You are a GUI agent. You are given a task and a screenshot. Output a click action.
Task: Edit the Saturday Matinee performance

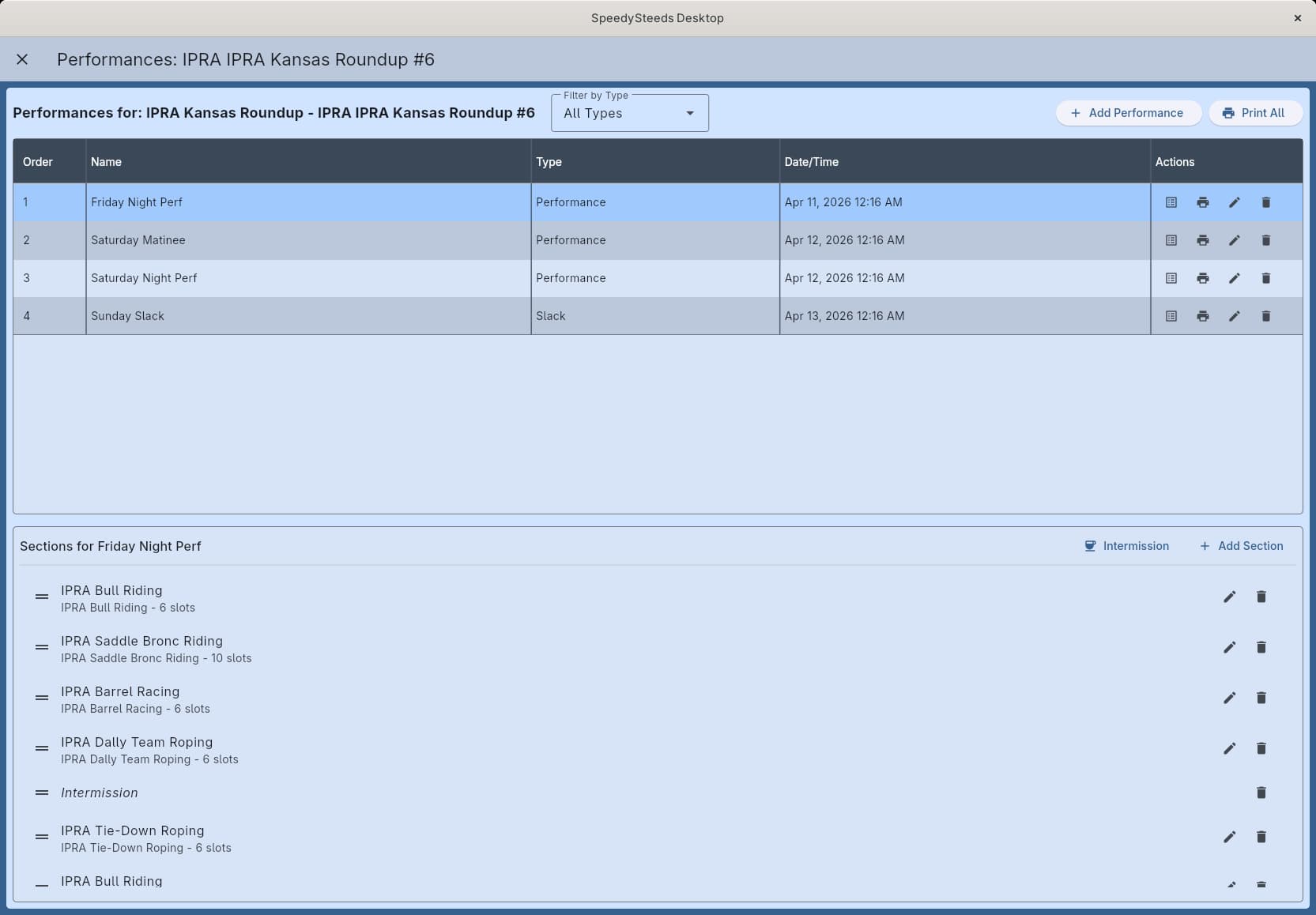1235,240
